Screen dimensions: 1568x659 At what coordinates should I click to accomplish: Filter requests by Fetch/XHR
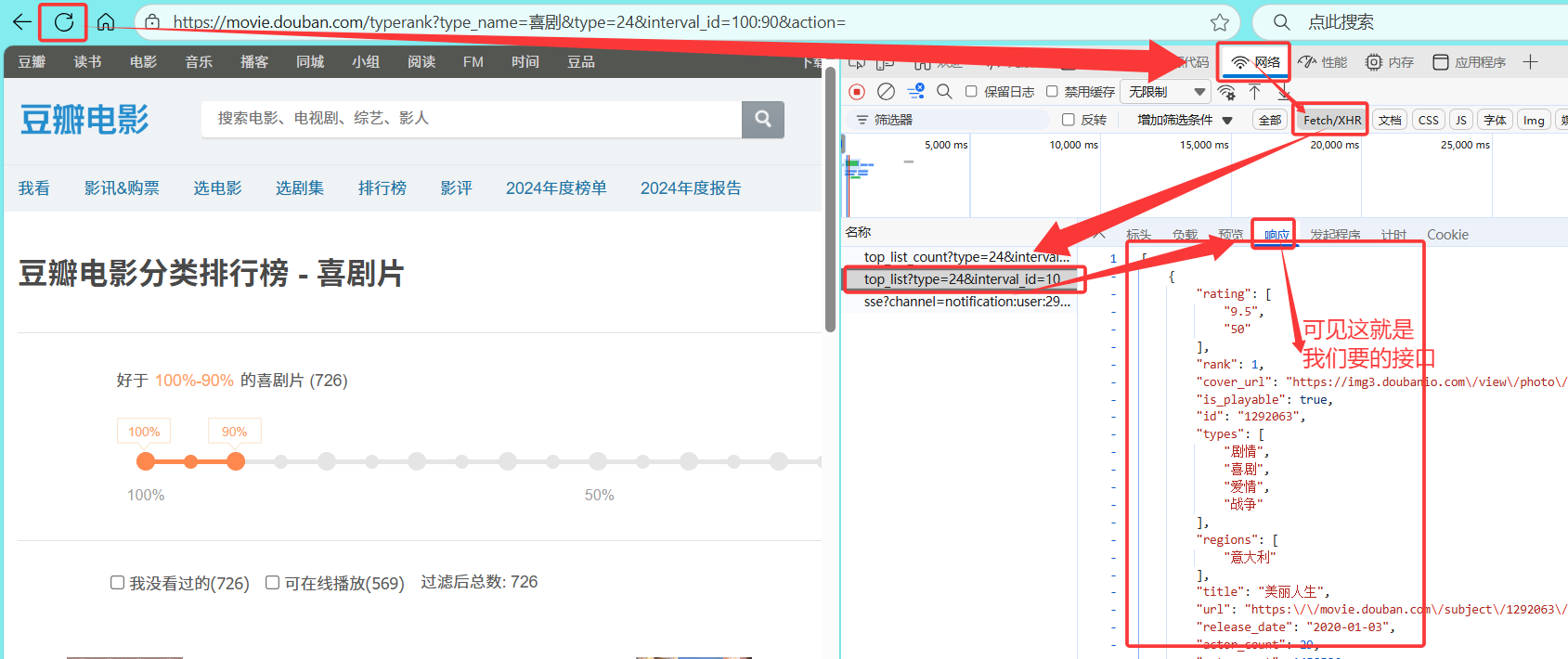coord(1332,120)
